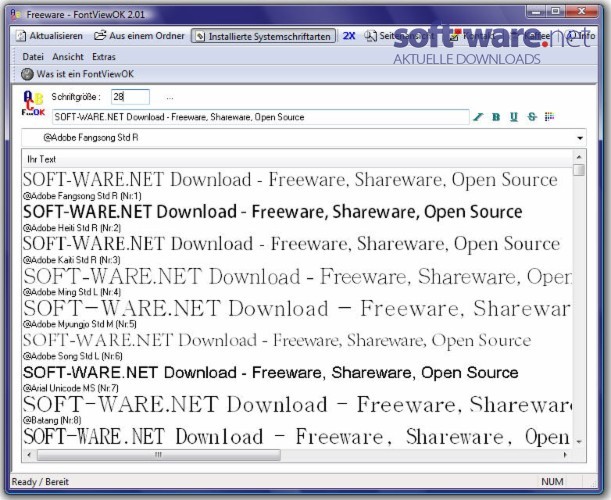Click the FontViewOK title bar app icon
This screenshot has width=611, height=500.
click(16, 15)
